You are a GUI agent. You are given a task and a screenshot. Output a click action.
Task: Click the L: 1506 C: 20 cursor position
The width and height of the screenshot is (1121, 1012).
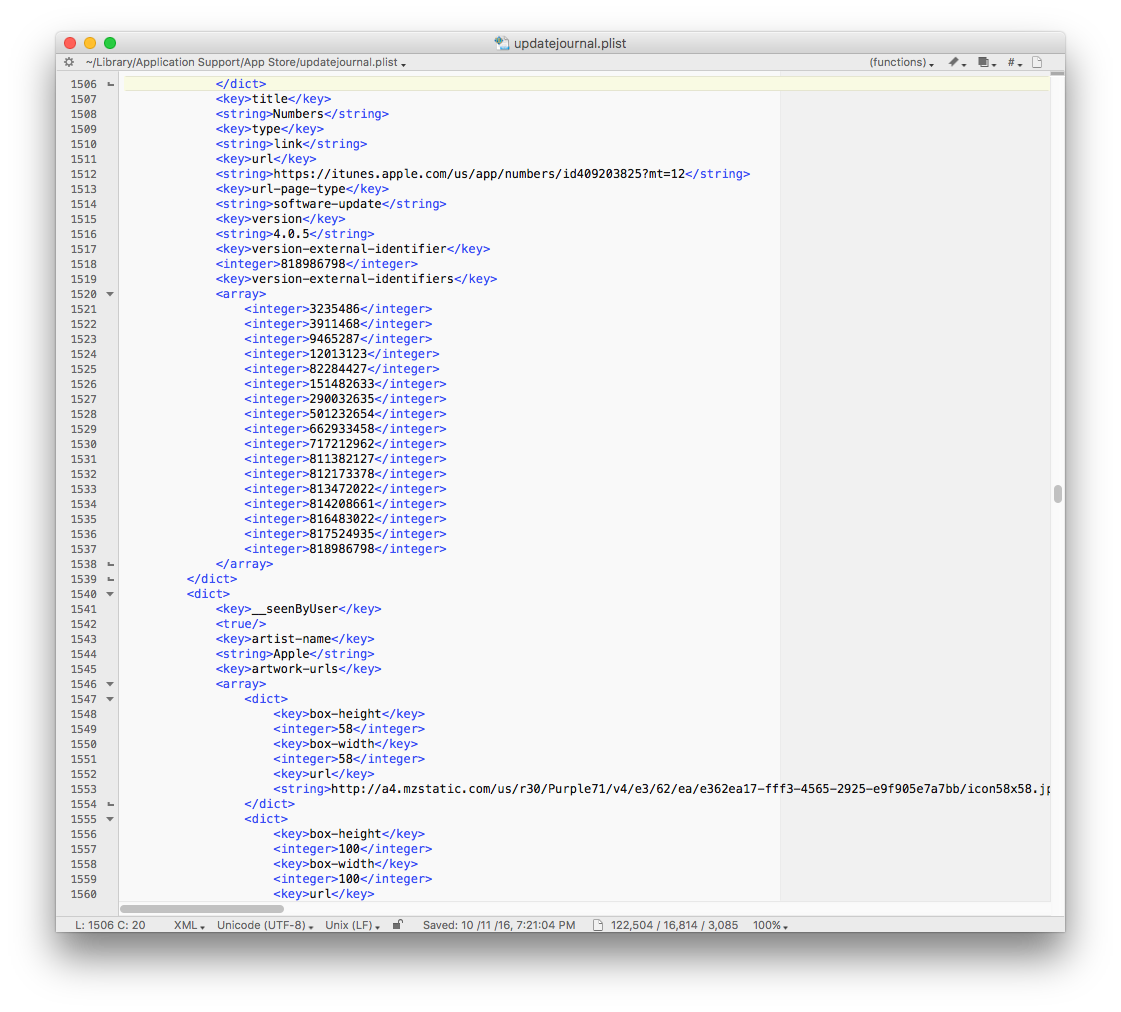pos(110,925)
